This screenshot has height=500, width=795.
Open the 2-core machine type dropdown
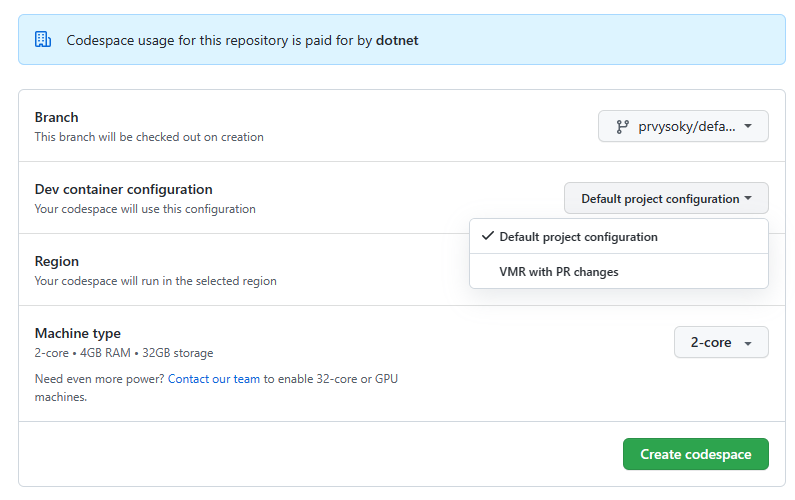pyautogui.click(x=721, y=342)
